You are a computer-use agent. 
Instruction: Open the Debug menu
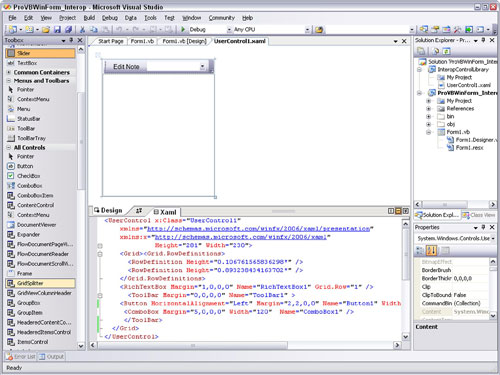click(x=110, y=18)
